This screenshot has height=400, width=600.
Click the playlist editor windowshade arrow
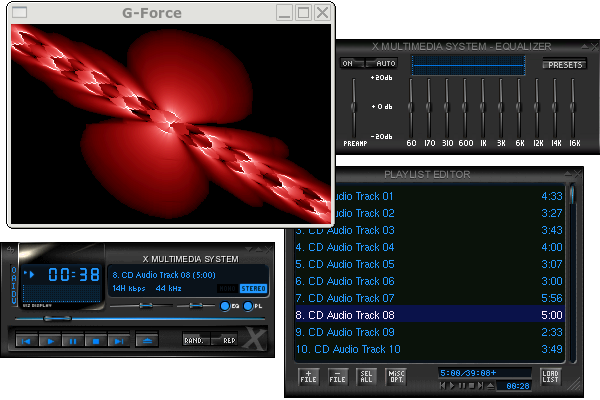(568, 174)
